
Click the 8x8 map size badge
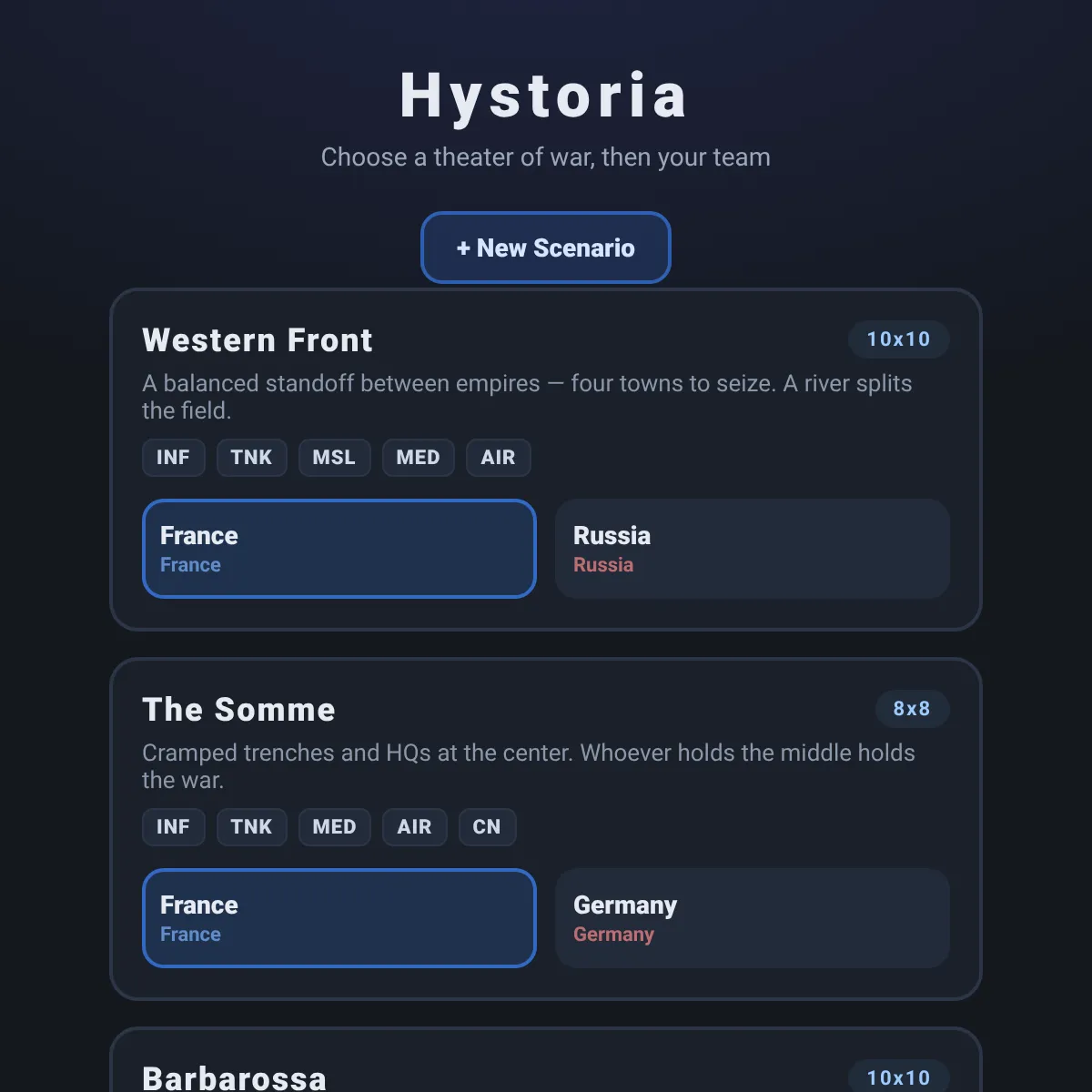coord(912,709)
